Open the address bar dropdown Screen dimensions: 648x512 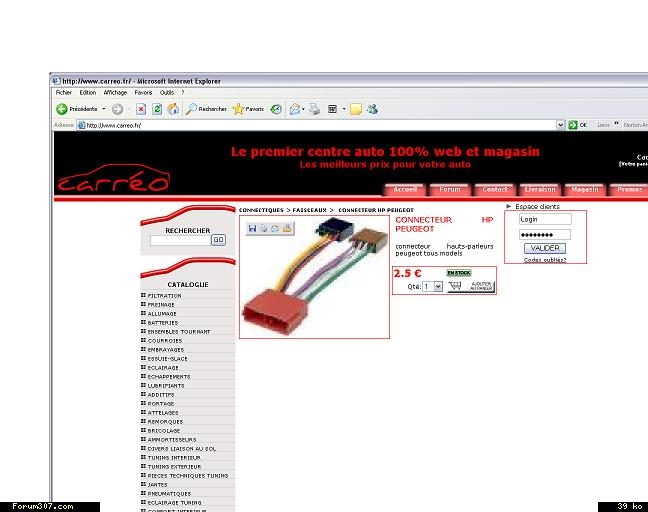click(560, 125)
